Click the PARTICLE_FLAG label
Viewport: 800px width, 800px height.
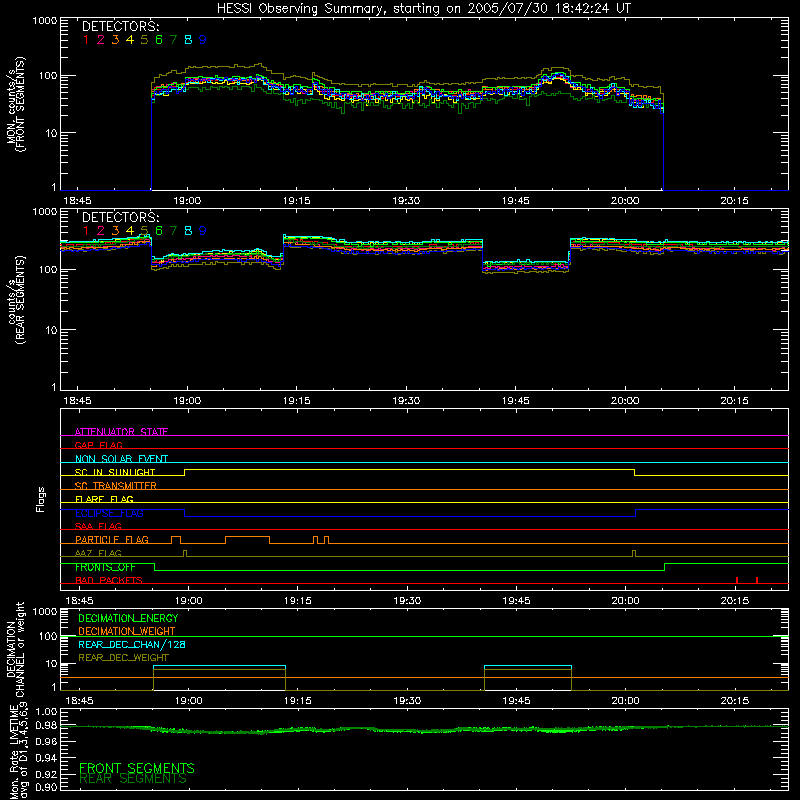[x=112, y=540]
